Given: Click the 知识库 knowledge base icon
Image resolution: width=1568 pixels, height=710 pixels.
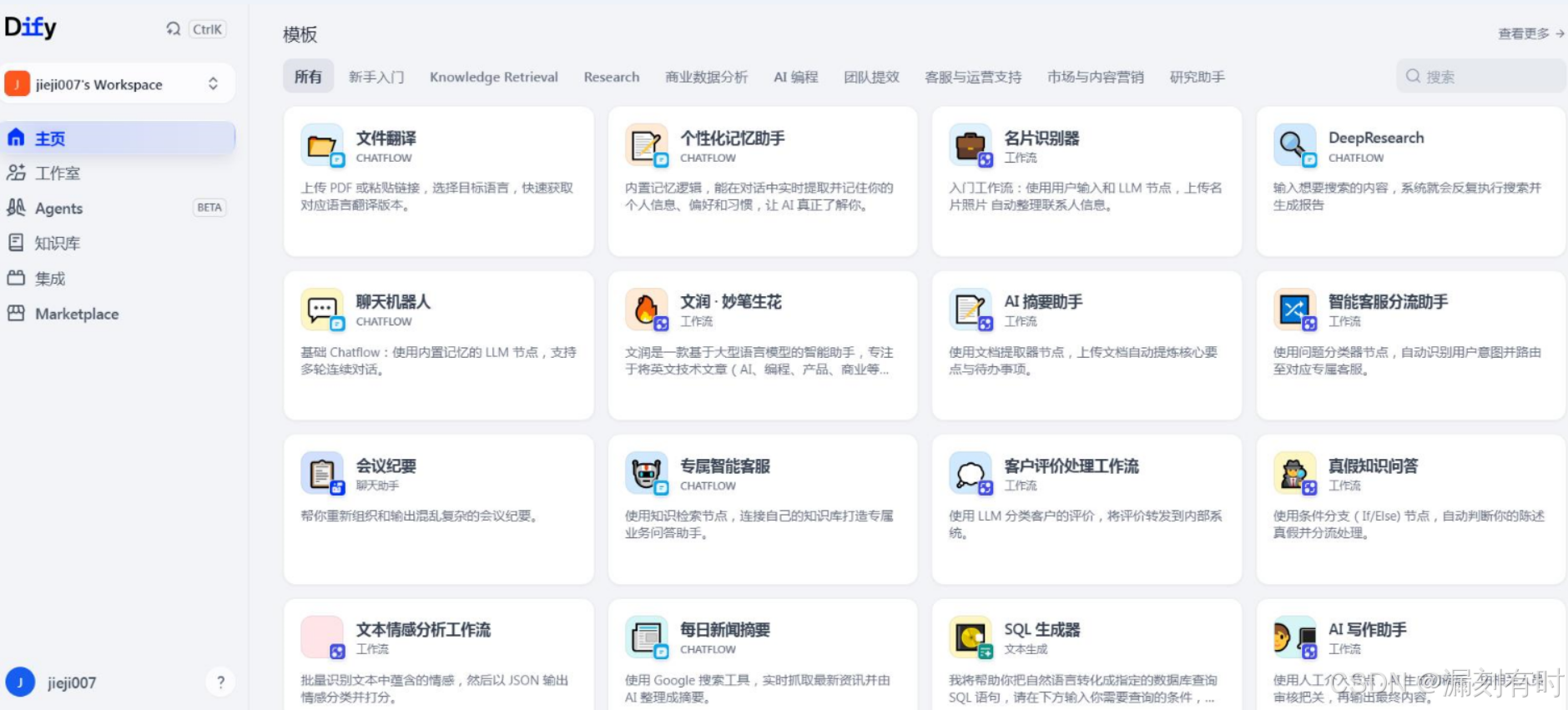Looking at the screenshot, I should [x=16, y=243].
